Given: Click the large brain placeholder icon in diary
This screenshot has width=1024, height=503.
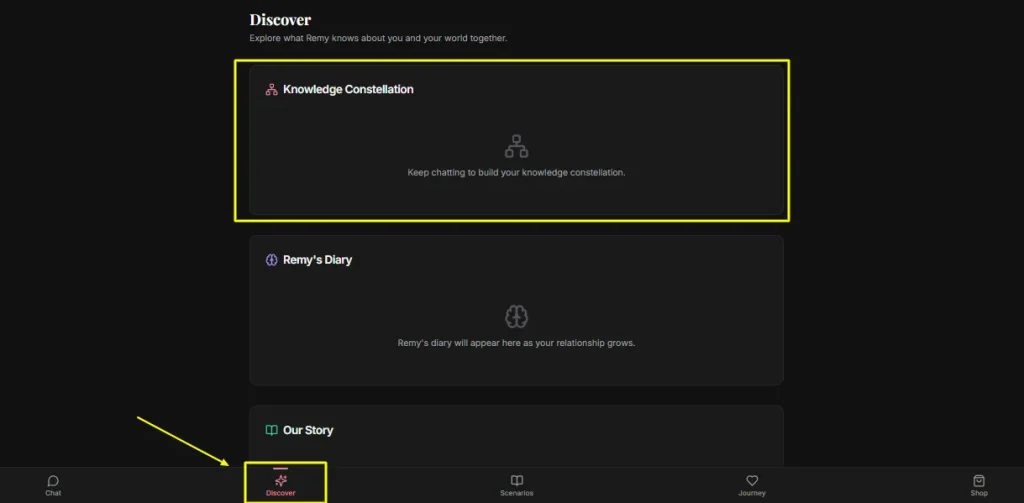Looking at the screenshot, I should coord(516,317).
